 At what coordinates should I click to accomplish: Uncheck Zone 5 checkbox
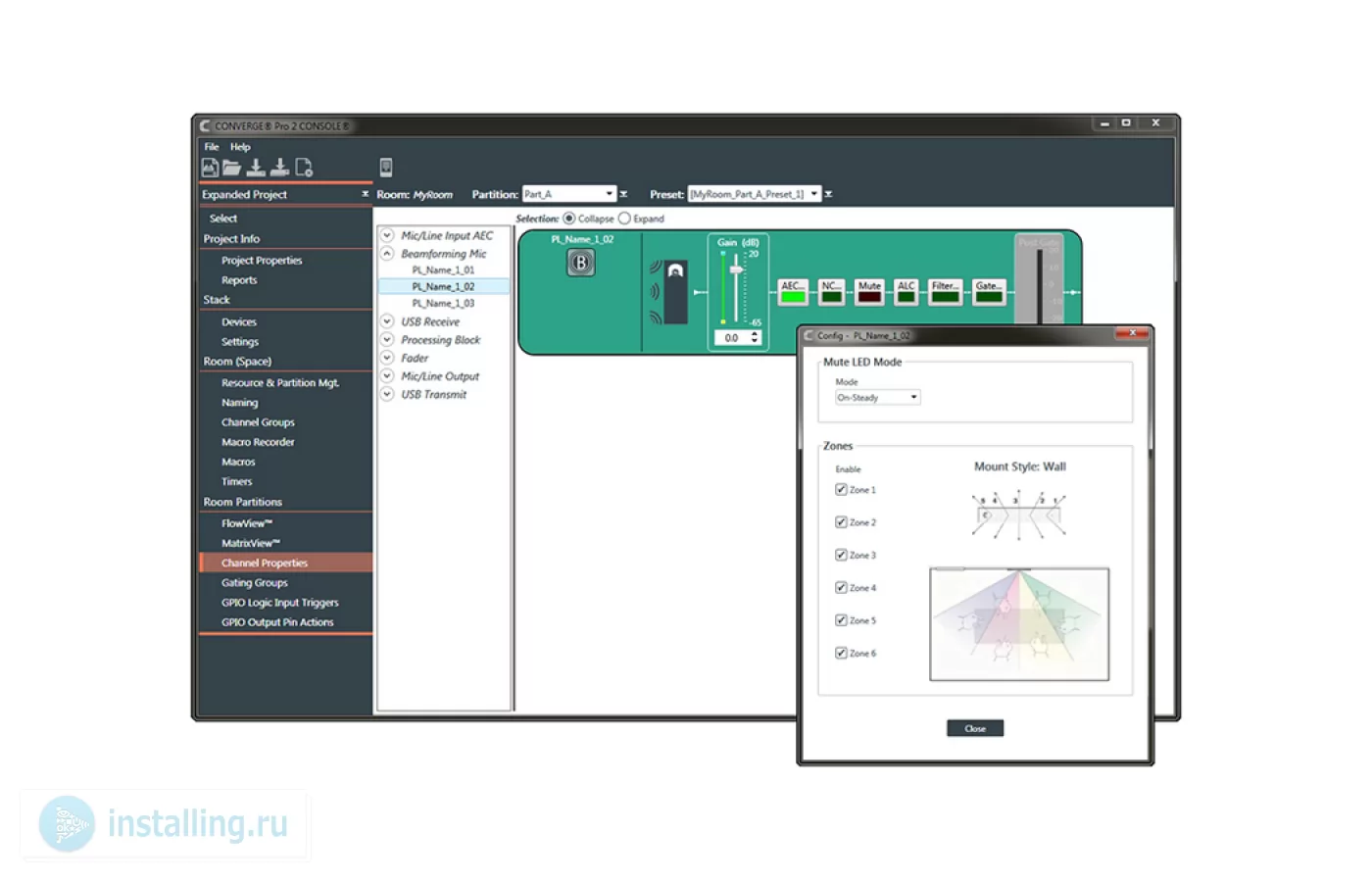(x=841, y=620)
